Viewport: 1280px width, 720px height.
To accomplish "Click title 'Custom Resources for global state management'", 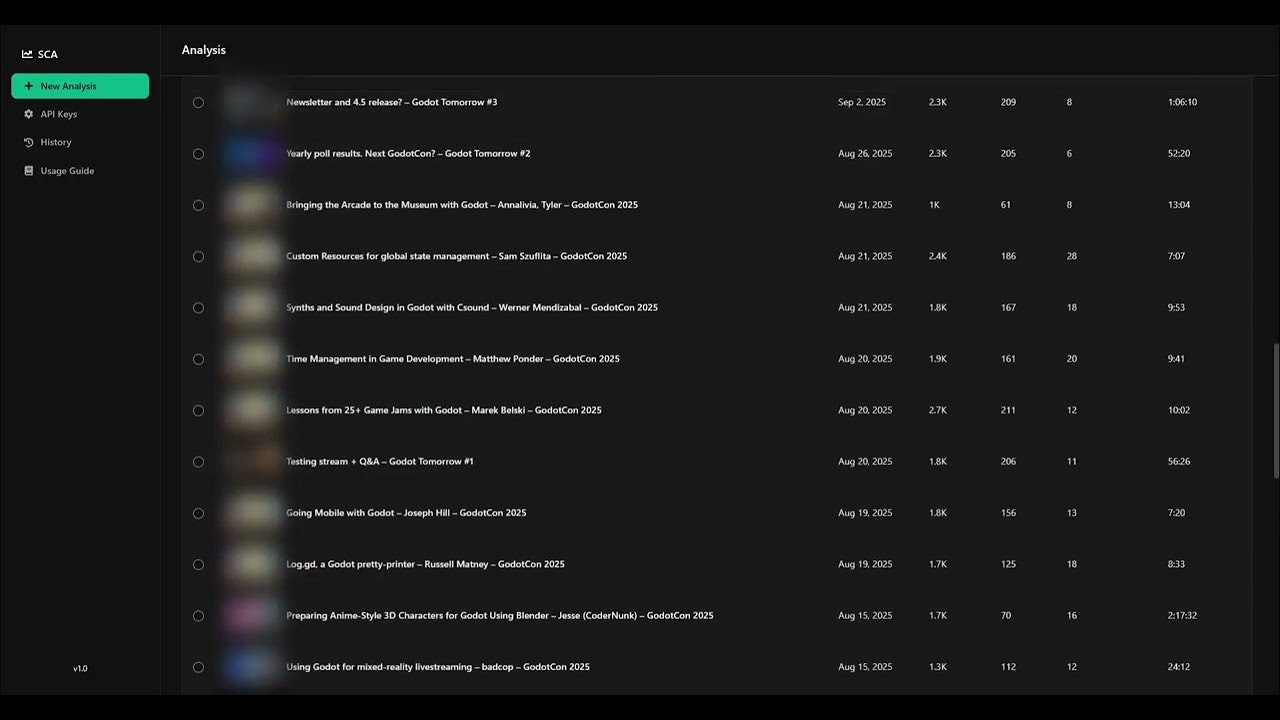I will pos(388,256).
